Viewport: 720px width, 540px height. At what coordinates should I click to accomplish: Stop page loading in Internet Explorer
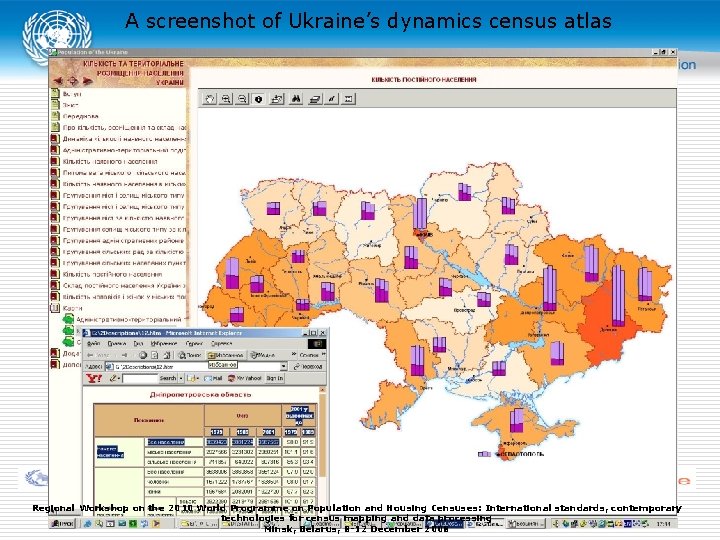point(143,355)
